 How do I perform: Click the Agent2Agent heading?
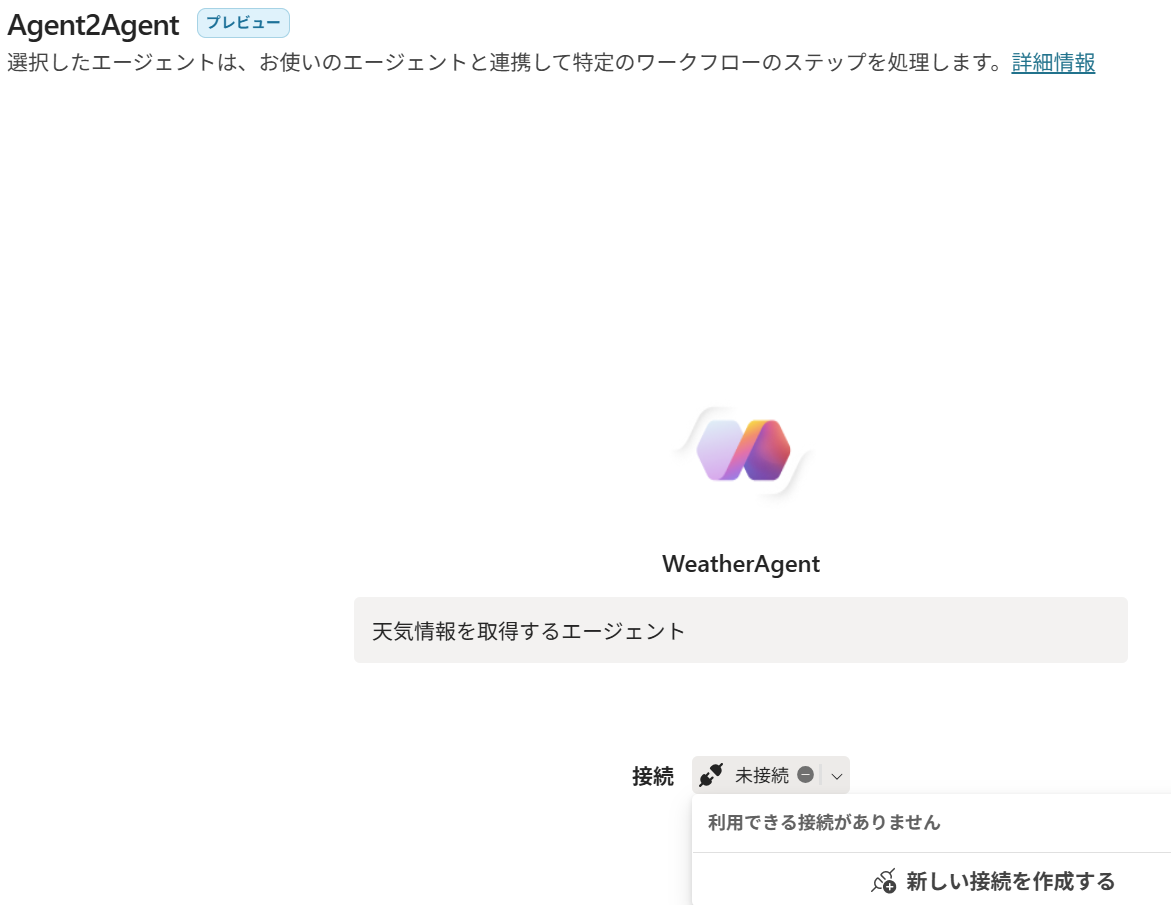coord(93,25)
